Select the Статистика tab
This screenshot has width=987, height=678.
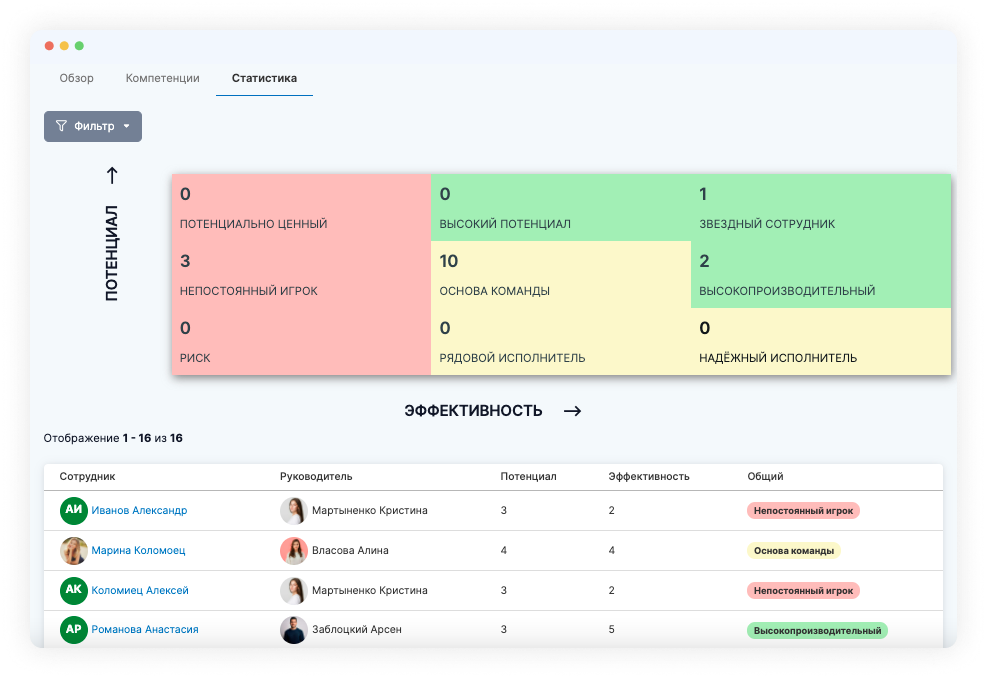[264, 78]
